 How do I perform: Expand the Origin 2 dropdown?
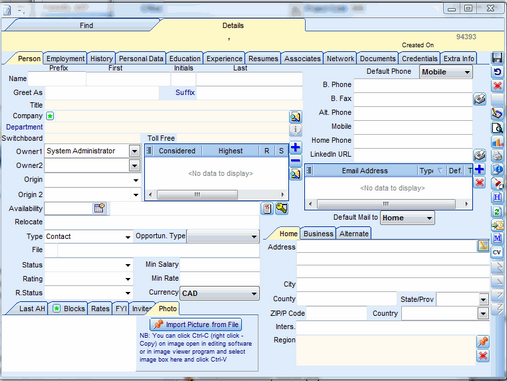[x=136, y=195]
